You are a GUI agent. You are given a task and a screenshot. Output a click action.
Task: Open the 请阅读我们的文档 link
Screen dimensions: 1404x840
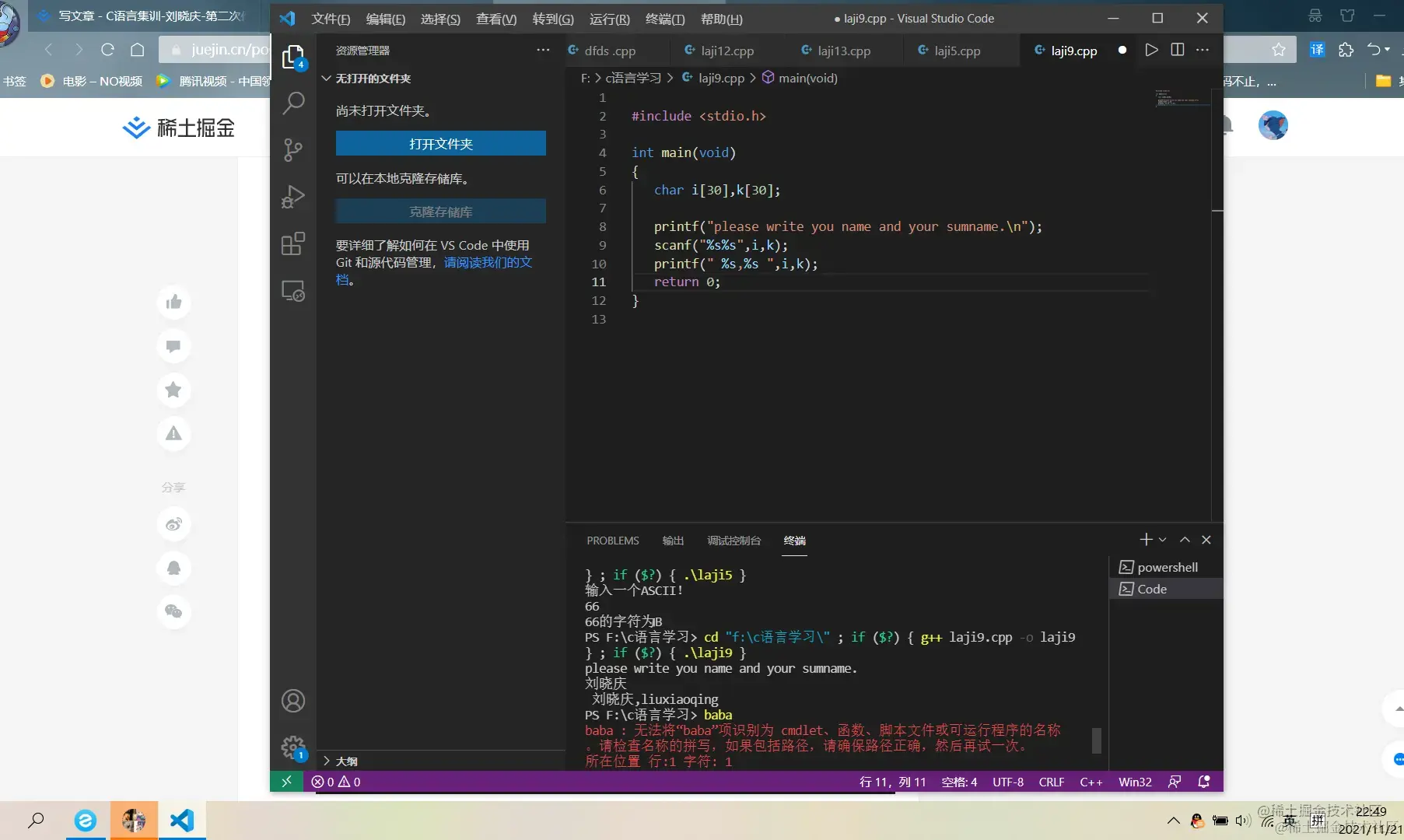pos(488,263)
